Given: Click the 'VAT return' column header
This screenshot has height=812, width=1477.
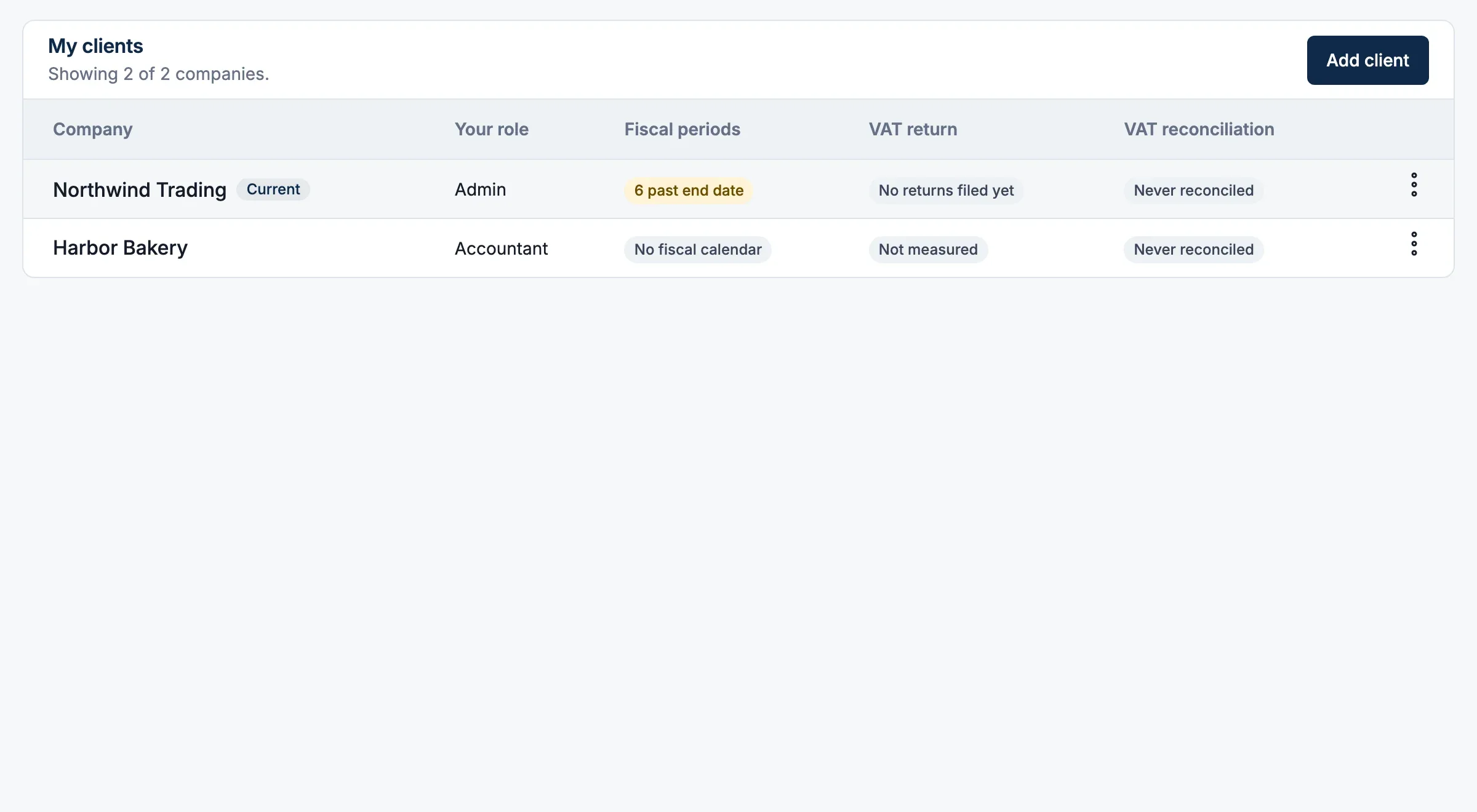Looking at the screenshot, I should [x=913, y=129].
